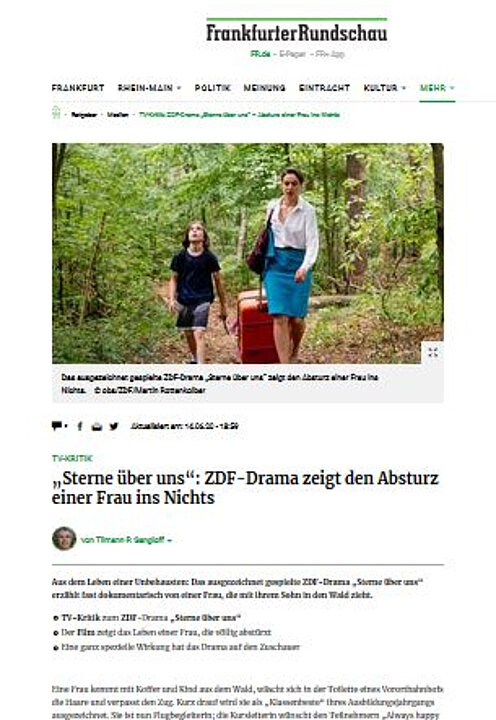Click the Ratgeber breadcrumb link
Viewport: 496px width, 720px height.
click(x=84, y=115)
